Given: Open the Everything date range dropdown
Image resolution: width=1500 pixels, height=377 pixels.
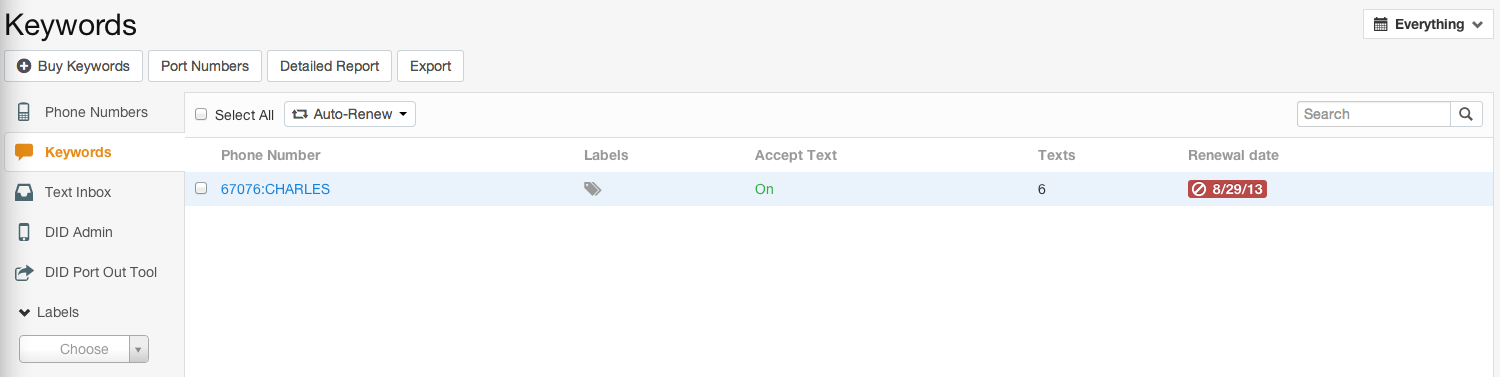Looking at the screenshot, I should [x=1428, y=24].
